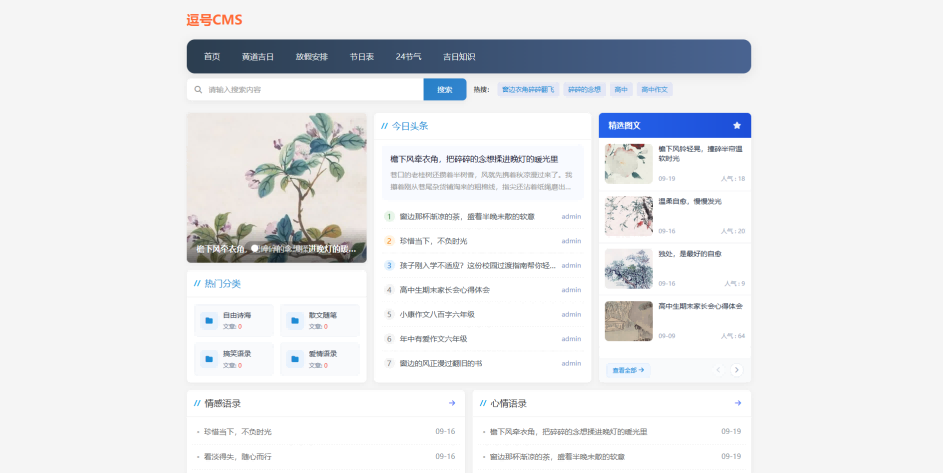Open the 放假安排 menu item
The height and width of the screenshot is (473, 943).
point(312,57)
